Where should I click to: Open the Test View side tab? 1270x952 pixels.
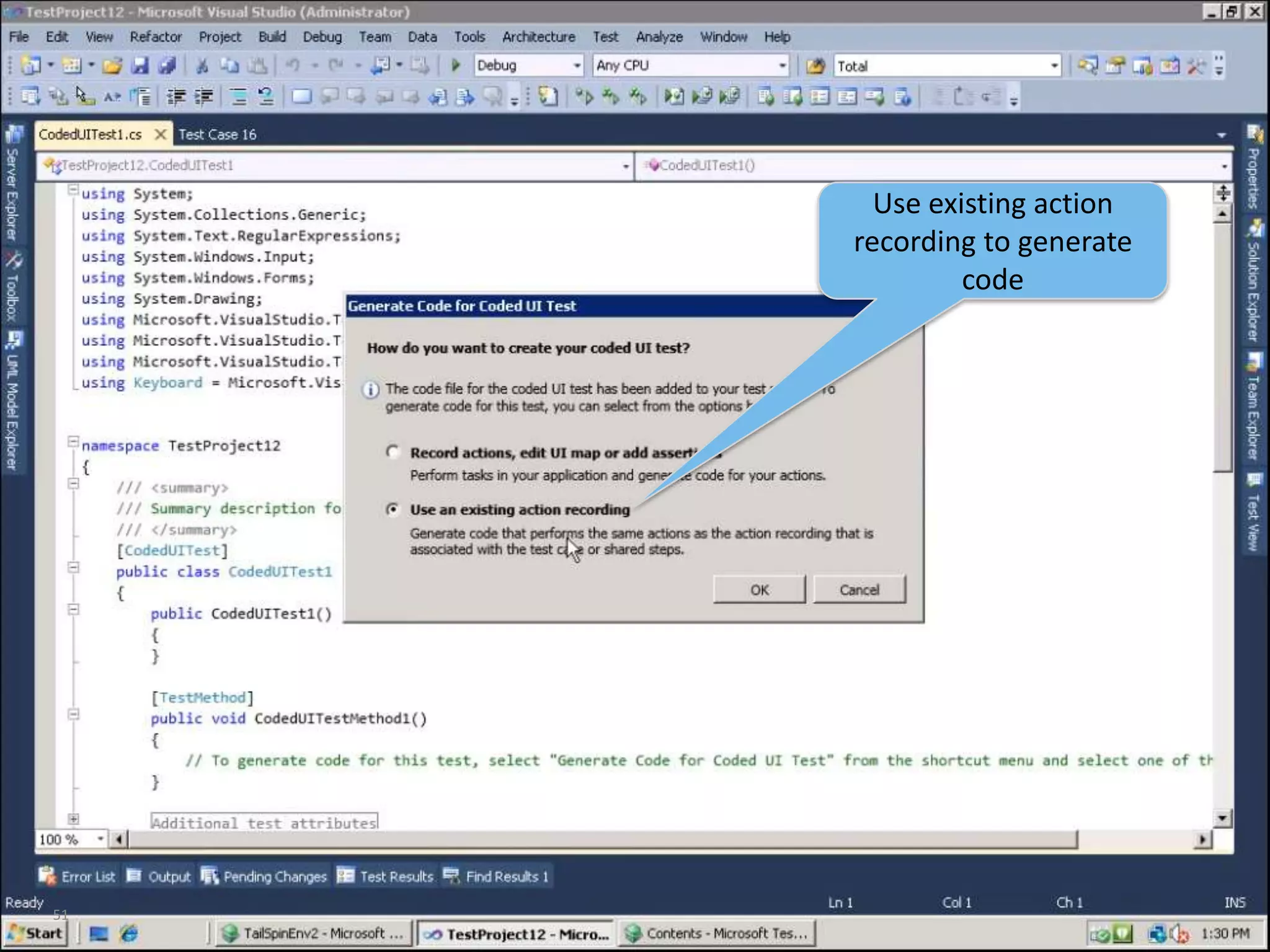click(1254, 513)
